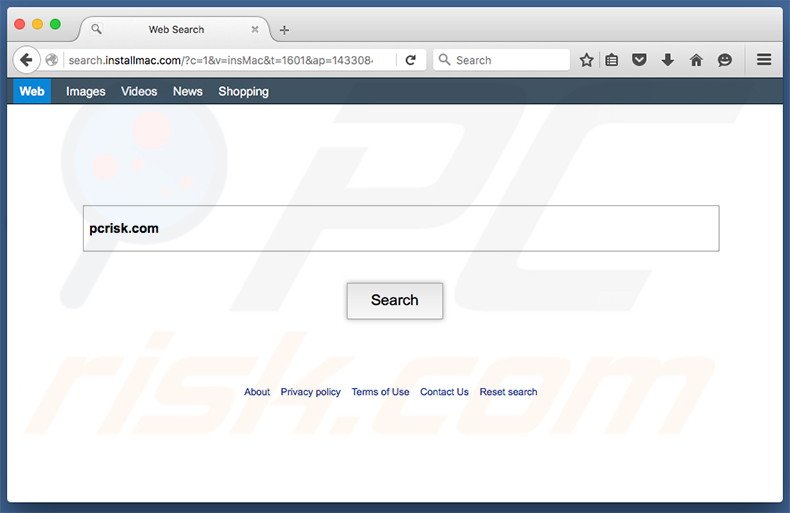The width and height of the screenshot is (790, 513).
Task: Click the yellow minimize window button
Action: [x=37, y=24]
